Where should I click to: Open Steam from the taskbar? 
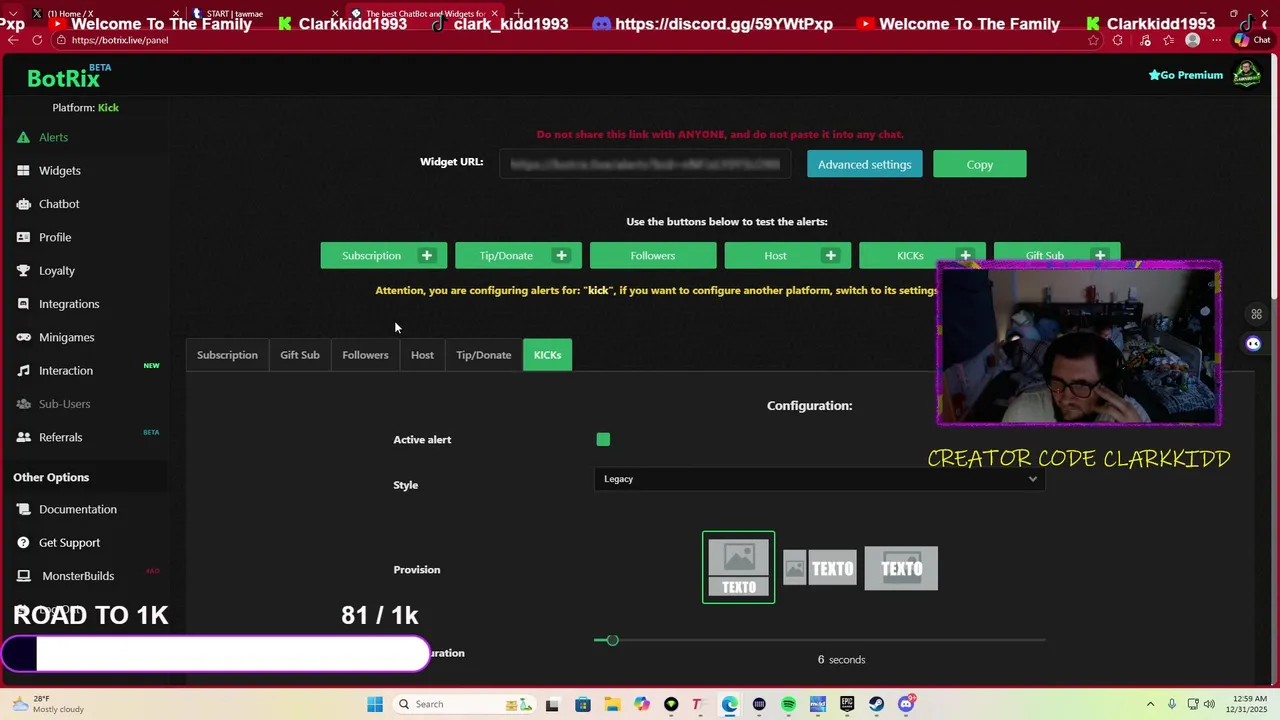(x=877, y=704)
